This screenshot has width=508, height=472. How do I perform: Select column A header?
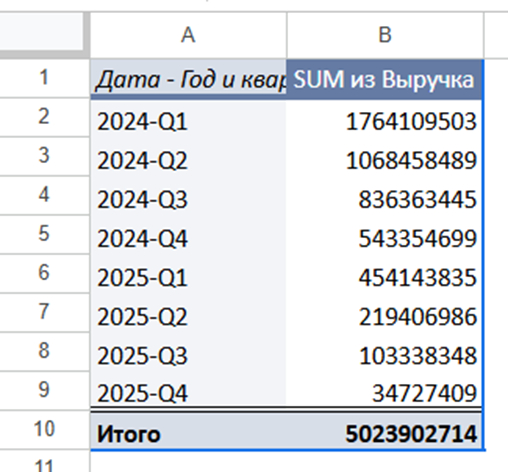coord(188,35)
